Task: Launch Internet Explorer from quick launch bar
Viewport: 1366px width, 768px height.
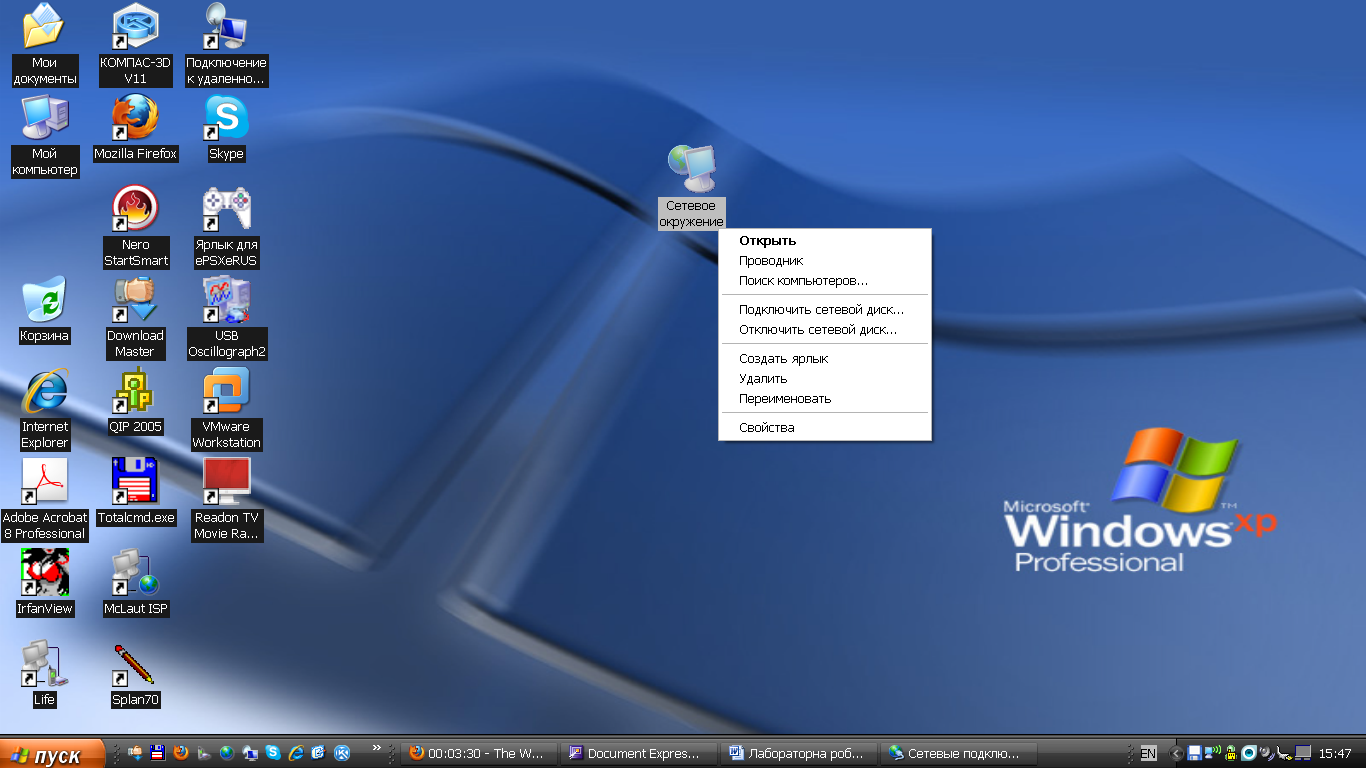Action: [296, 753]
